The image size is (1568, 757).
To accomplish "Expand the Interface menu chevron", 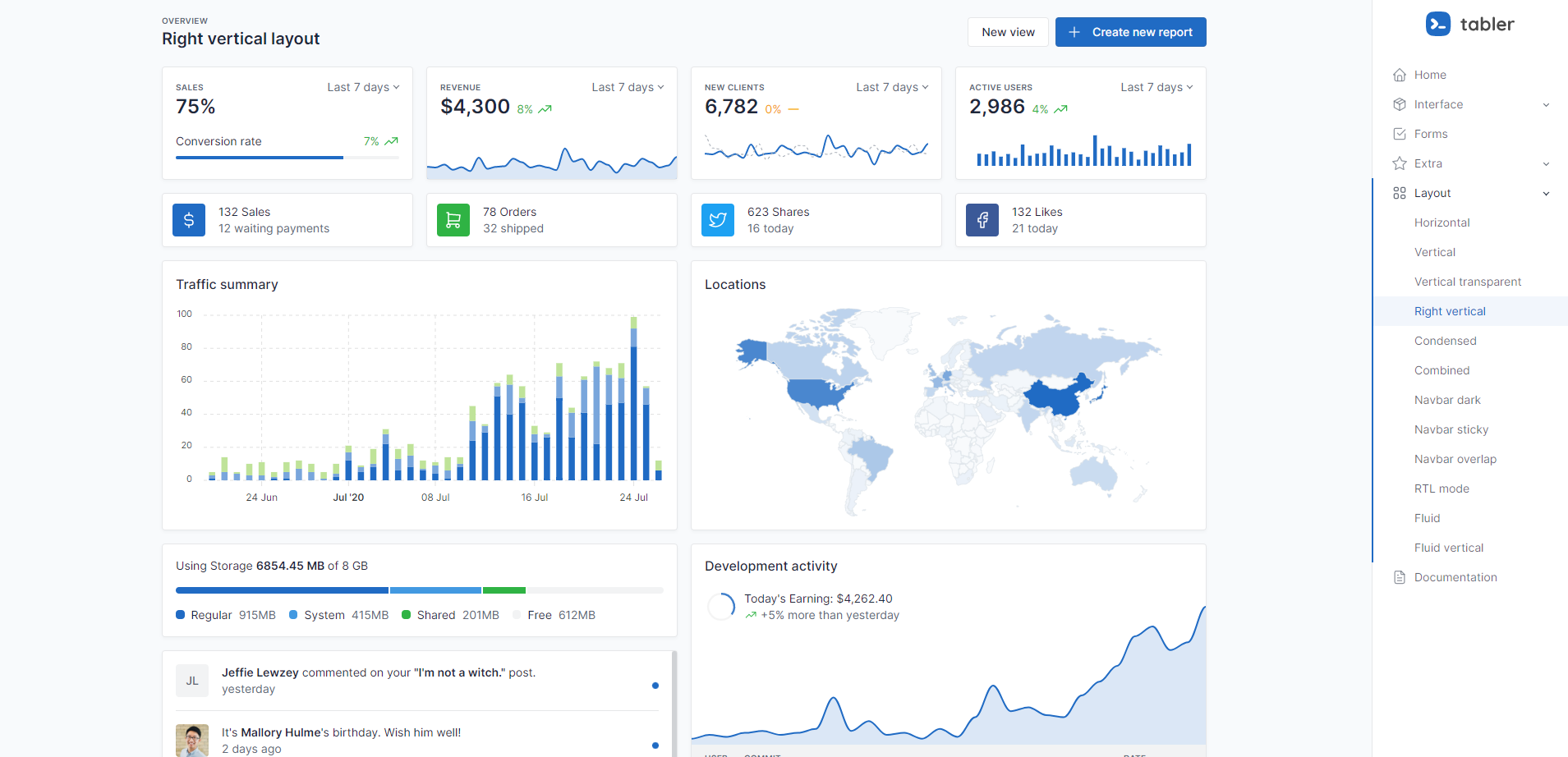I will (1546, 105).
